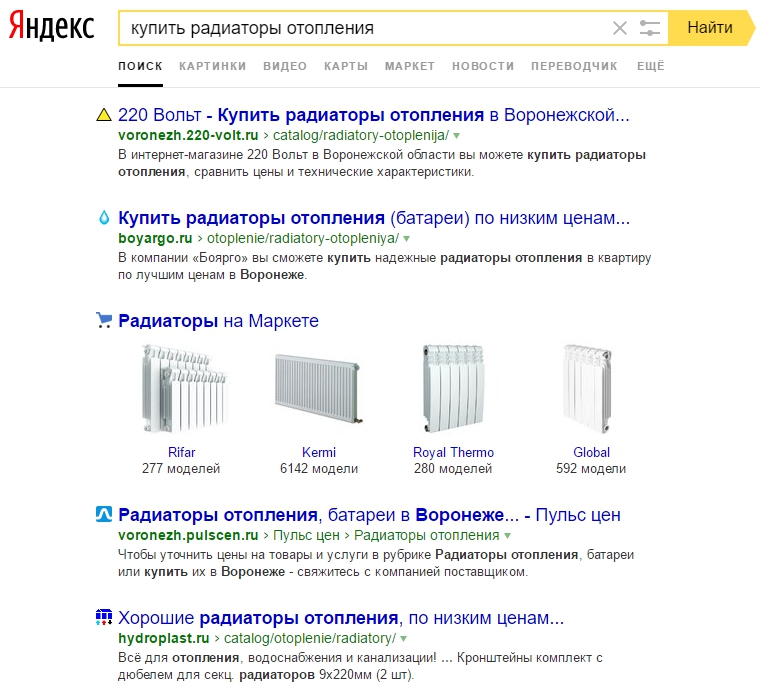760x692 pixels.
Task: Open Купить радиаторы отопления (батареи) result
Action: 374,218
